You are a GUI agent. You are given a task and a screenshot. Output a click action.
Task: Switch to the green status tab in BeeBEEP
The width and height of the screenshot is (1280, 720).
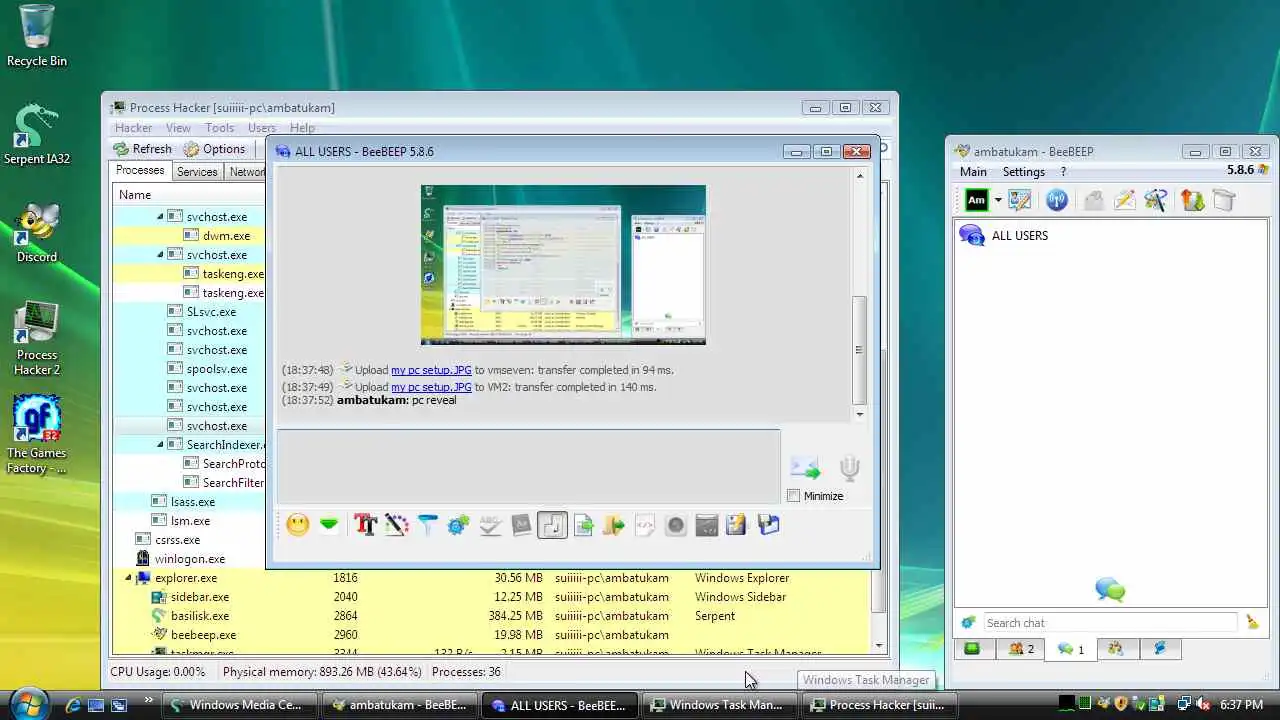point(972,649)
